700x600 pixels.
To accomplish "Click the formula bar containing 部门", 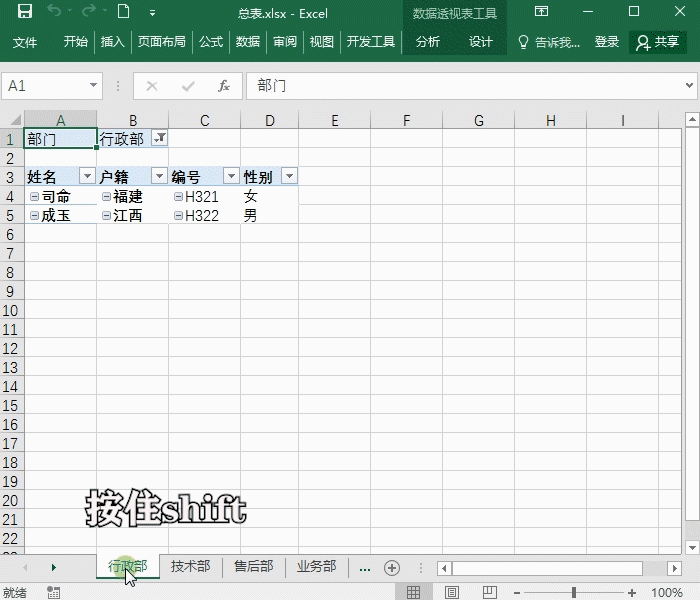I will click(464, 86).
